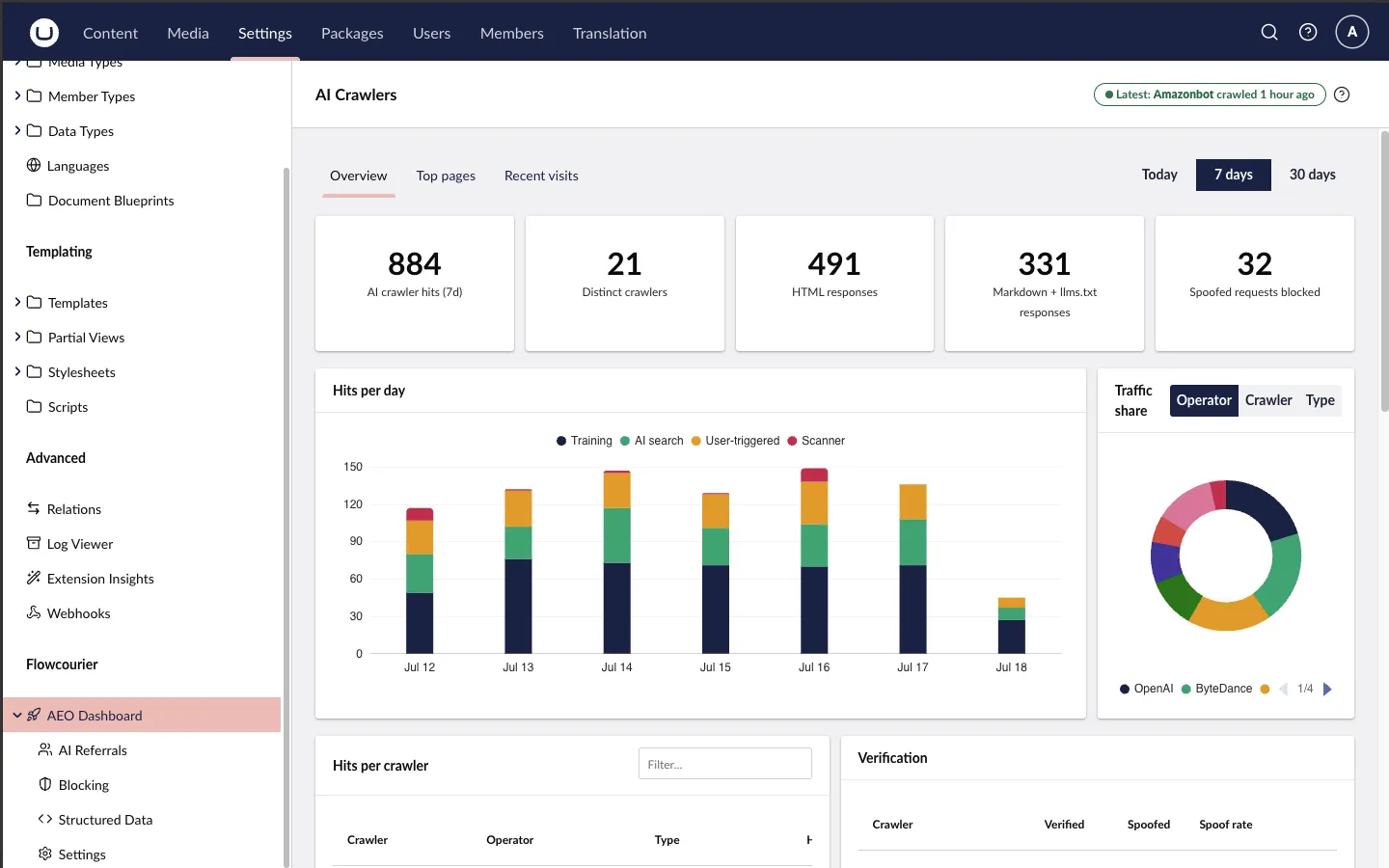This screenshot has width=1389, height=868.
Task: Click the Umbraco logo icon
Action: pos(44,33)
